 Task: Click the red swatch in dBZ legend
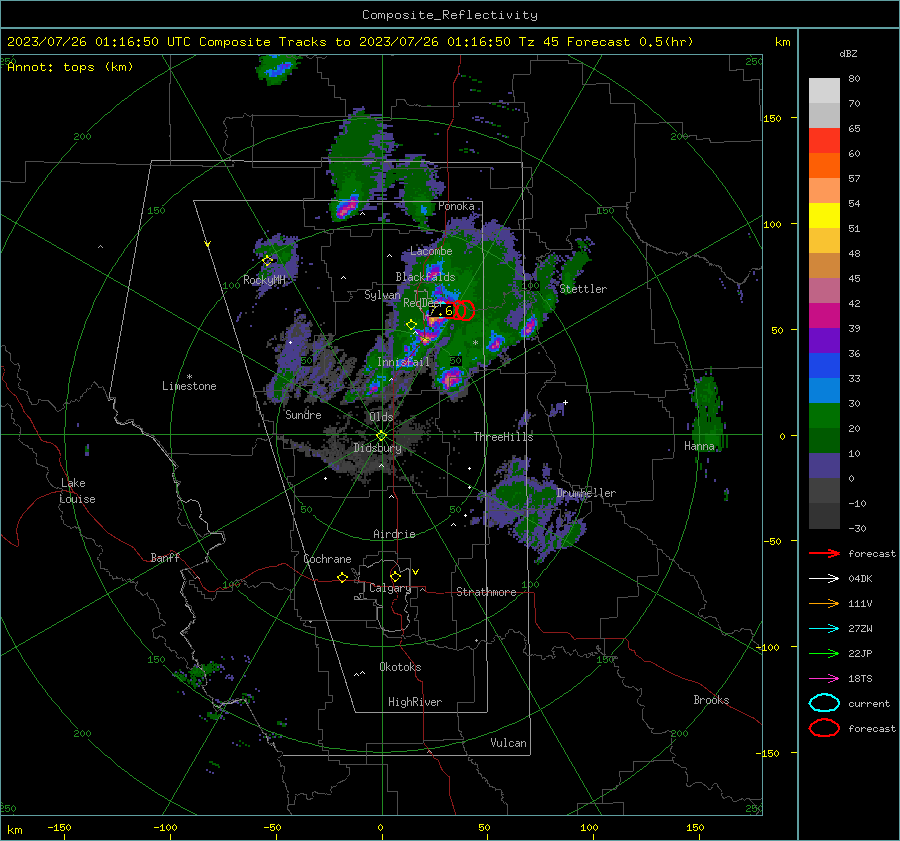(x=824, y=141)
